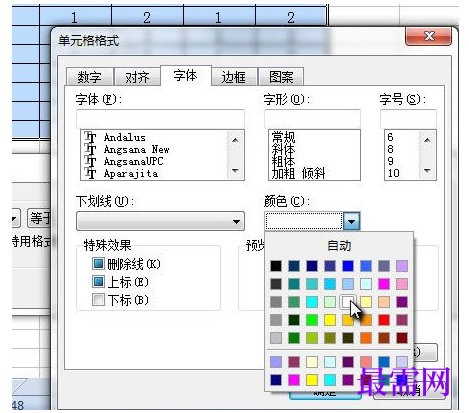Click font list scroll-up arrow
The image size is (469, 413).
point(235,140)
